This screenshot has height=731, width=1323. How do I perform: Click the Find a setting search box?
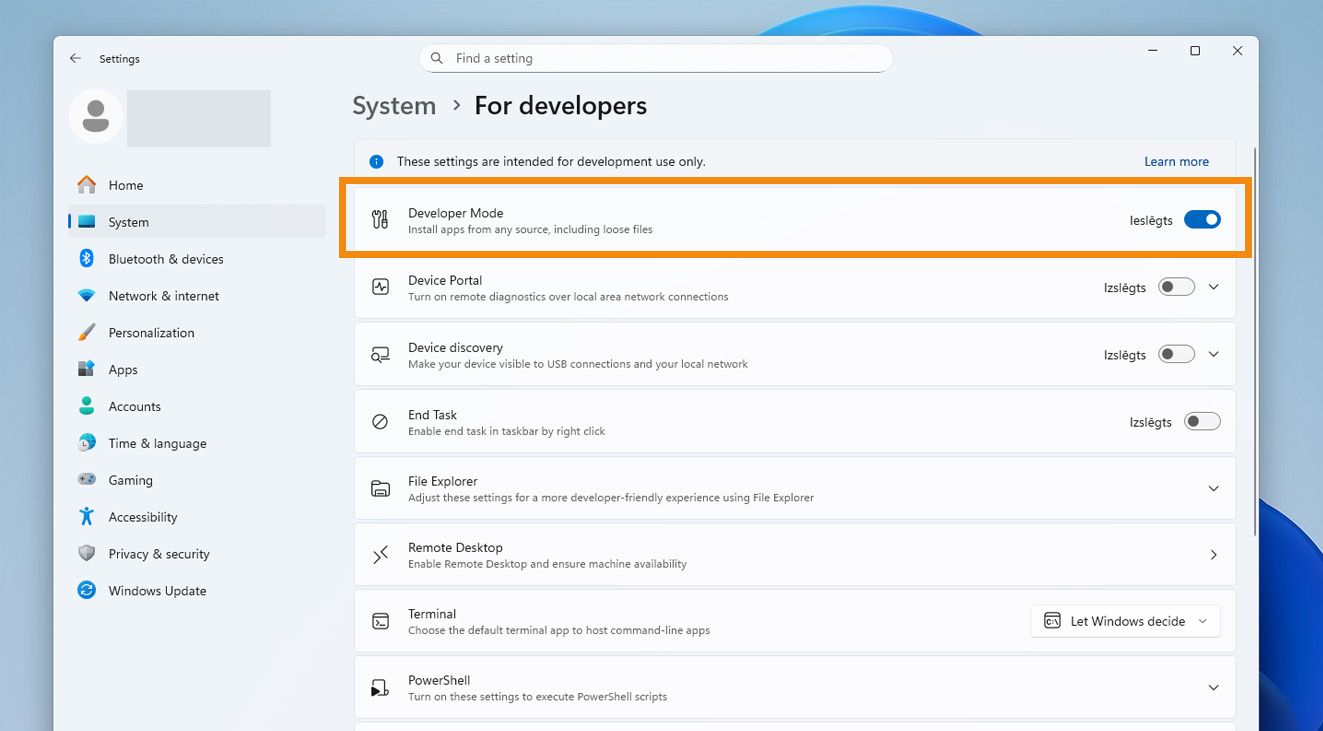[x=660, y=59]
